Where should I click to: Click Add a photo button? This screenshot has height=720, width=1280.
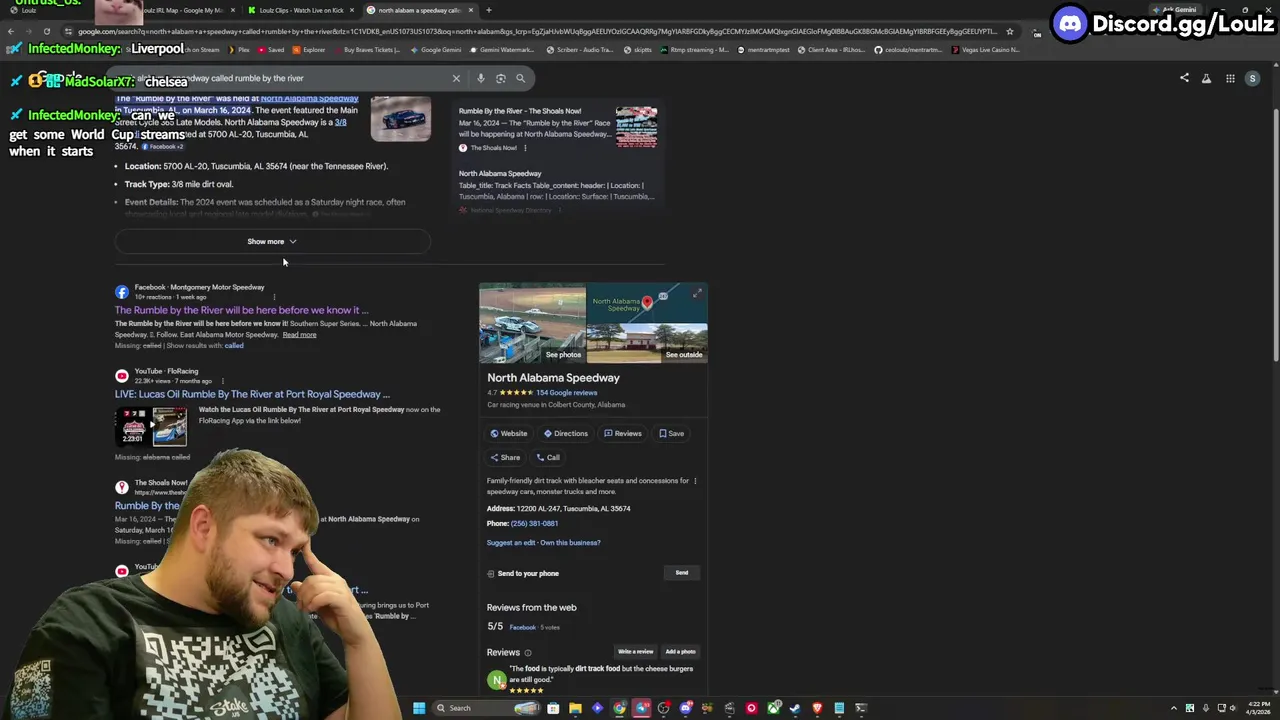pos(680,652)
